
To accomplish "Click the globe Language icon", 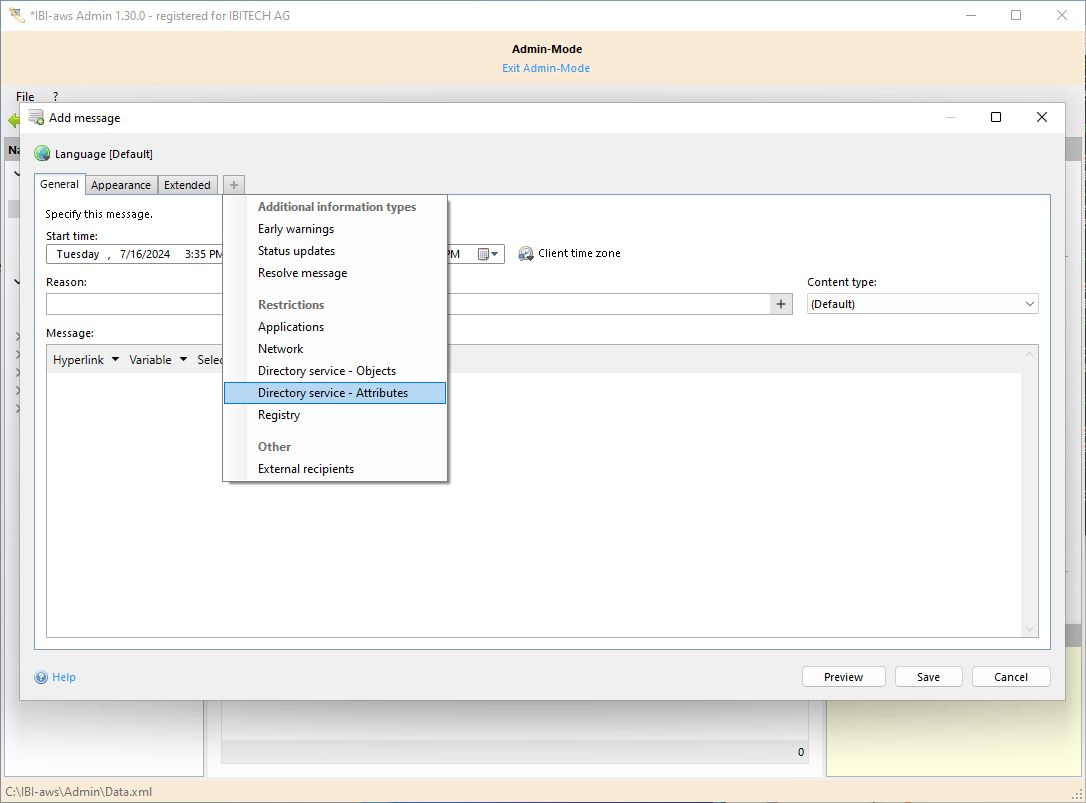I will pos(42,154).
